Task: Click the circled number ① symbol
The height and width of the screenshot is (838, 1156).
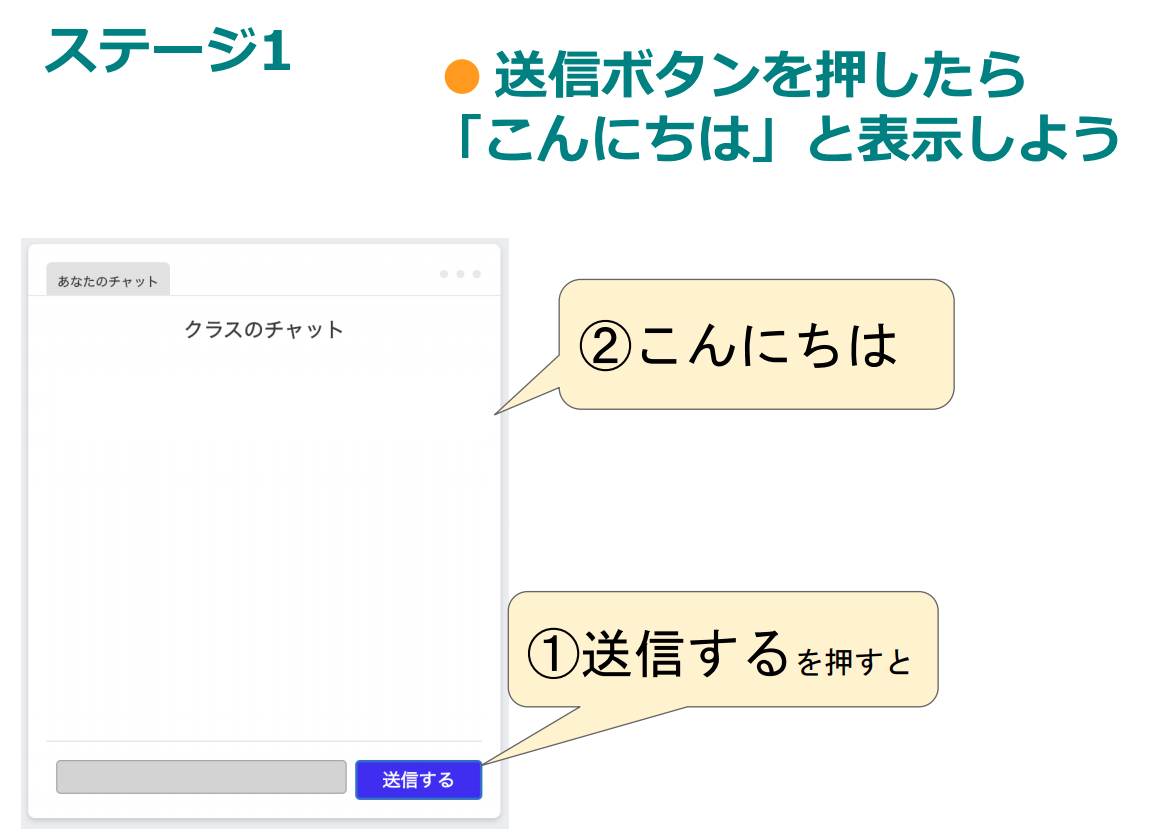Action: 554,654
